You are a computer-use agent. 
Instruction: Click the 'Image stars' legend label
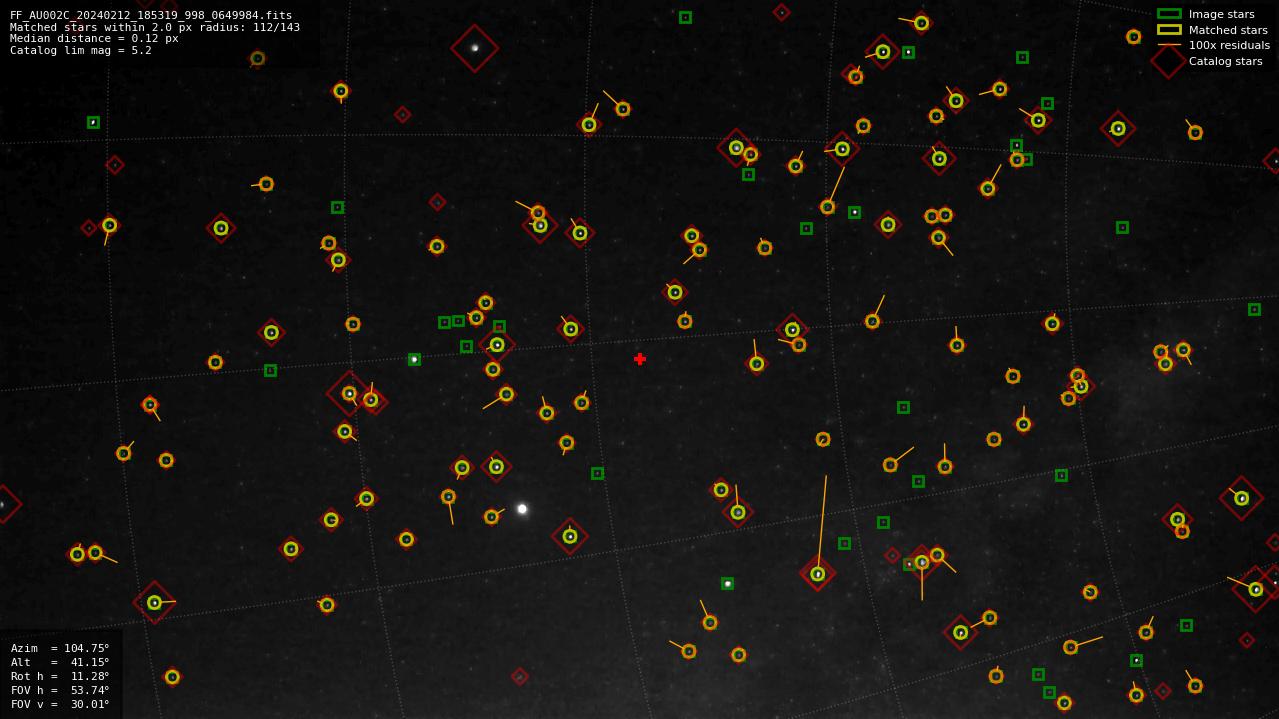[x=1222, y=14]
